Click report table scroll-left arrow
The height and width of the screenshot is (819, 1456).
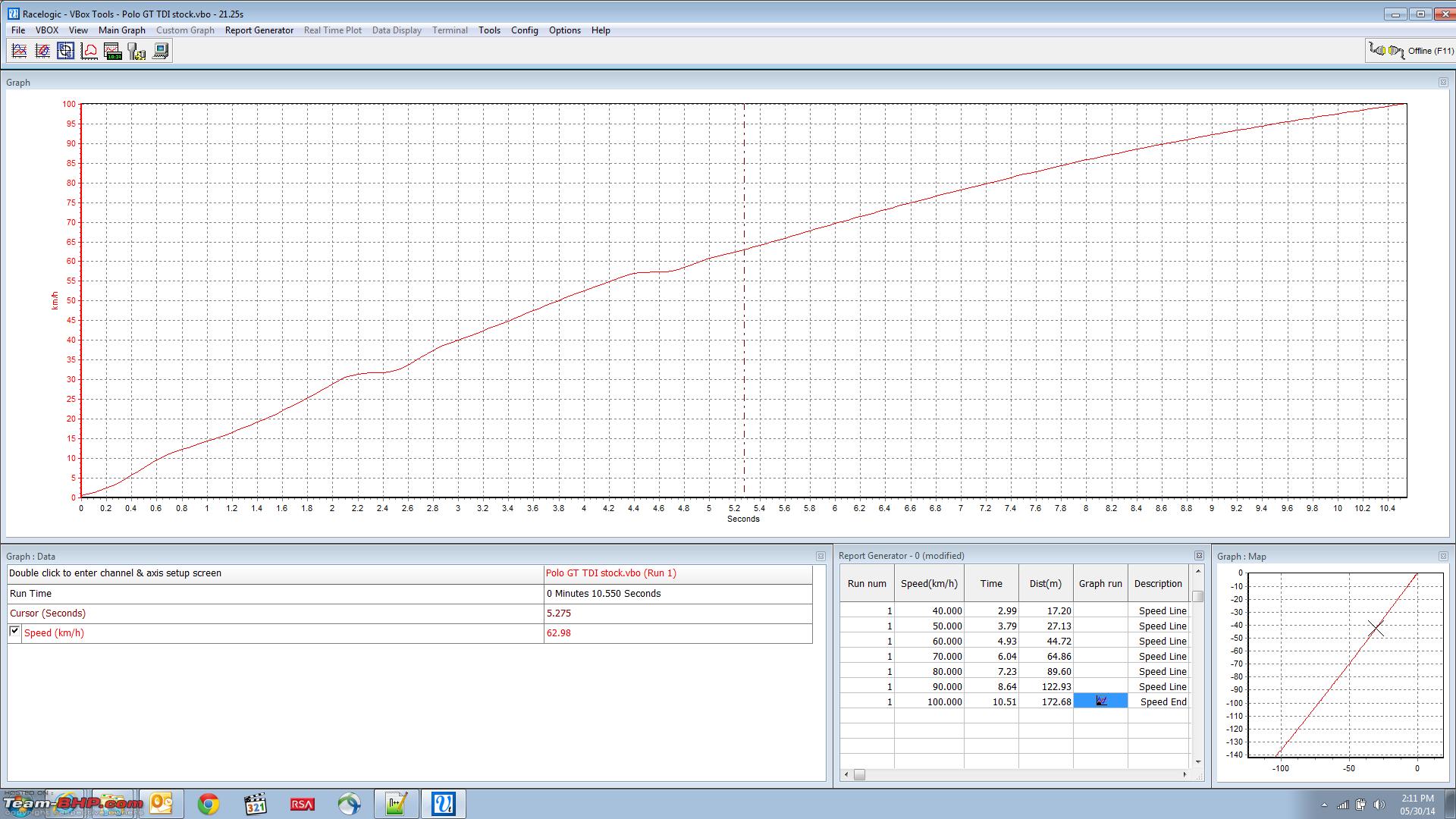pos(846,774)
